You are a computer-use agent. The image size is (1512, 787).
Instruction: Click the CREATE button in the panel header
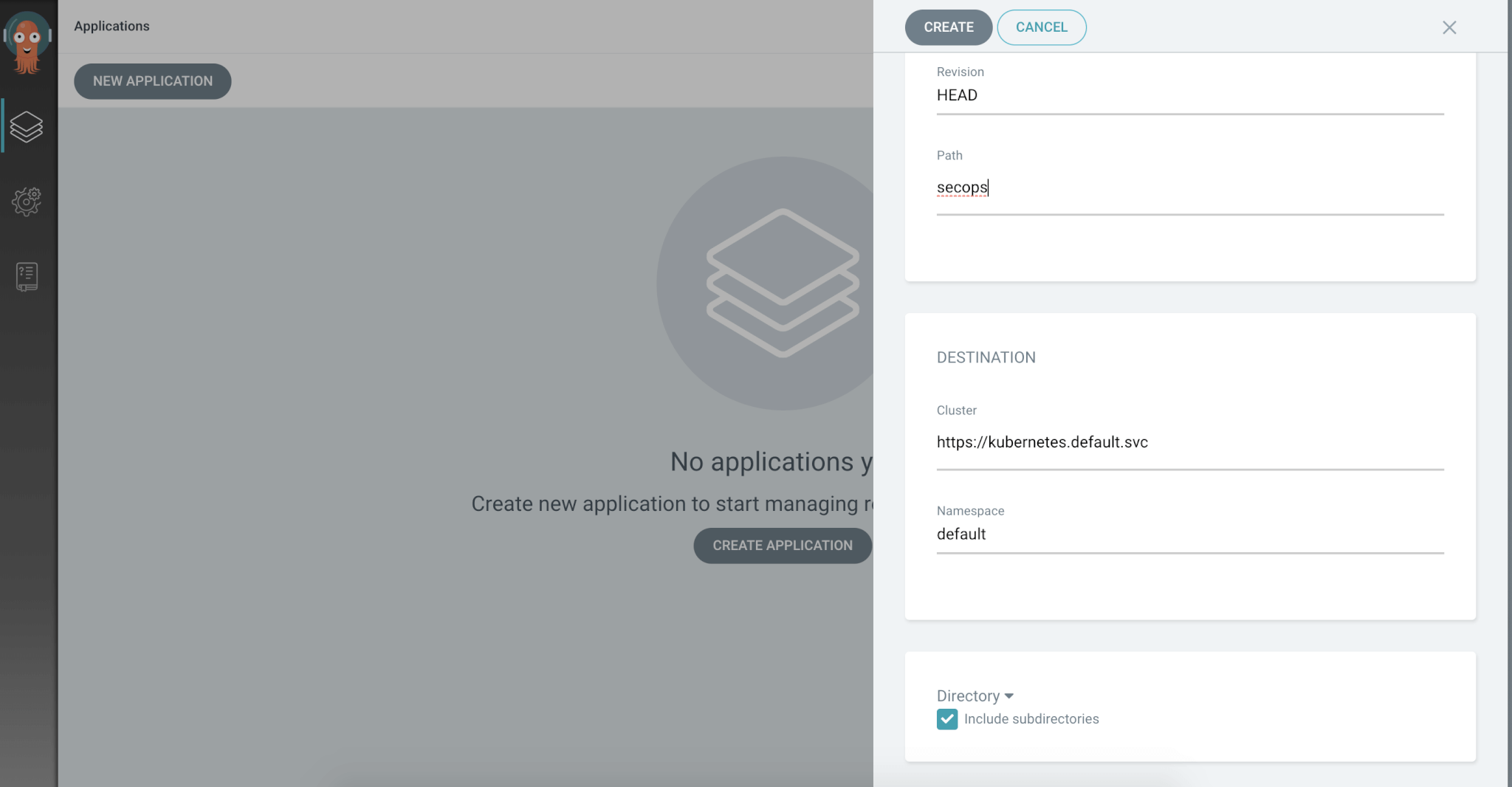(949, 27)
